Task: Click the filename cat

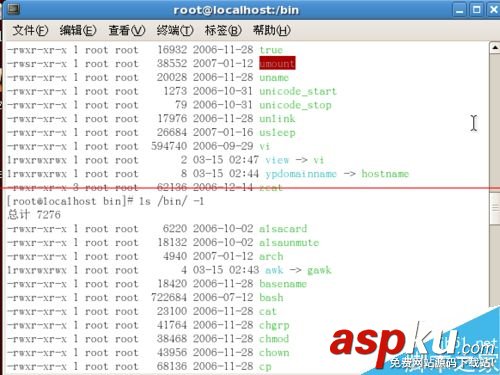Action: tap(268, 311)
